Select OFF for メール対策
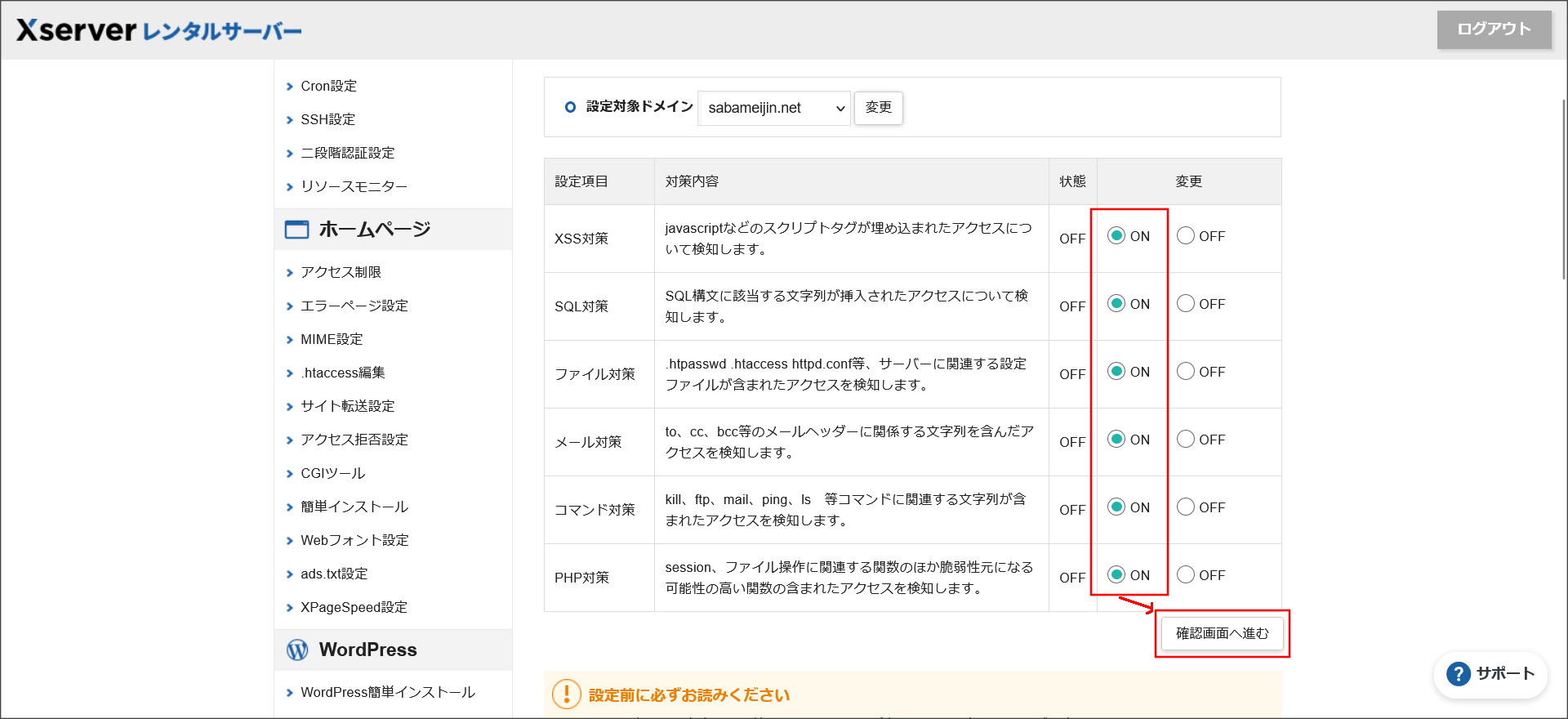This screenshot has width=1568, height=719. 1186,440
